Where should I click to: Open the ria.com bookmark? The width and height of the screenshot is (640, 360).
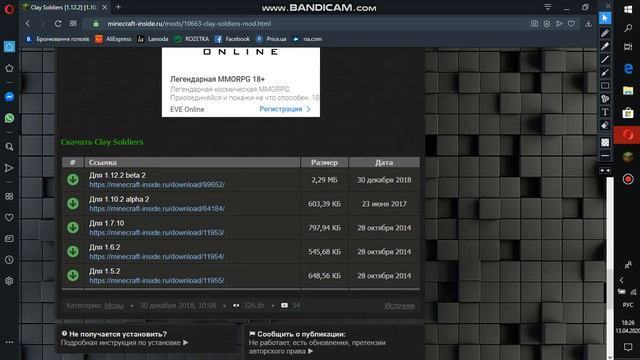point(307,39)
